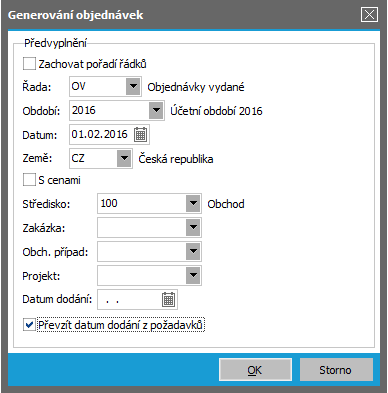Screen dimensions: 388x393
Task: Uncheck Převzít datum dodání z požadavků
Action: click(29, 325)
